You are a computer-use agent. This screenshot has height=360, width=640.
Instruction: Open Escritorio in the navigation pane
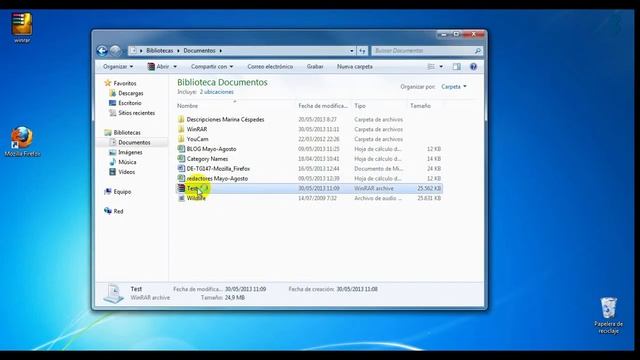130,103
